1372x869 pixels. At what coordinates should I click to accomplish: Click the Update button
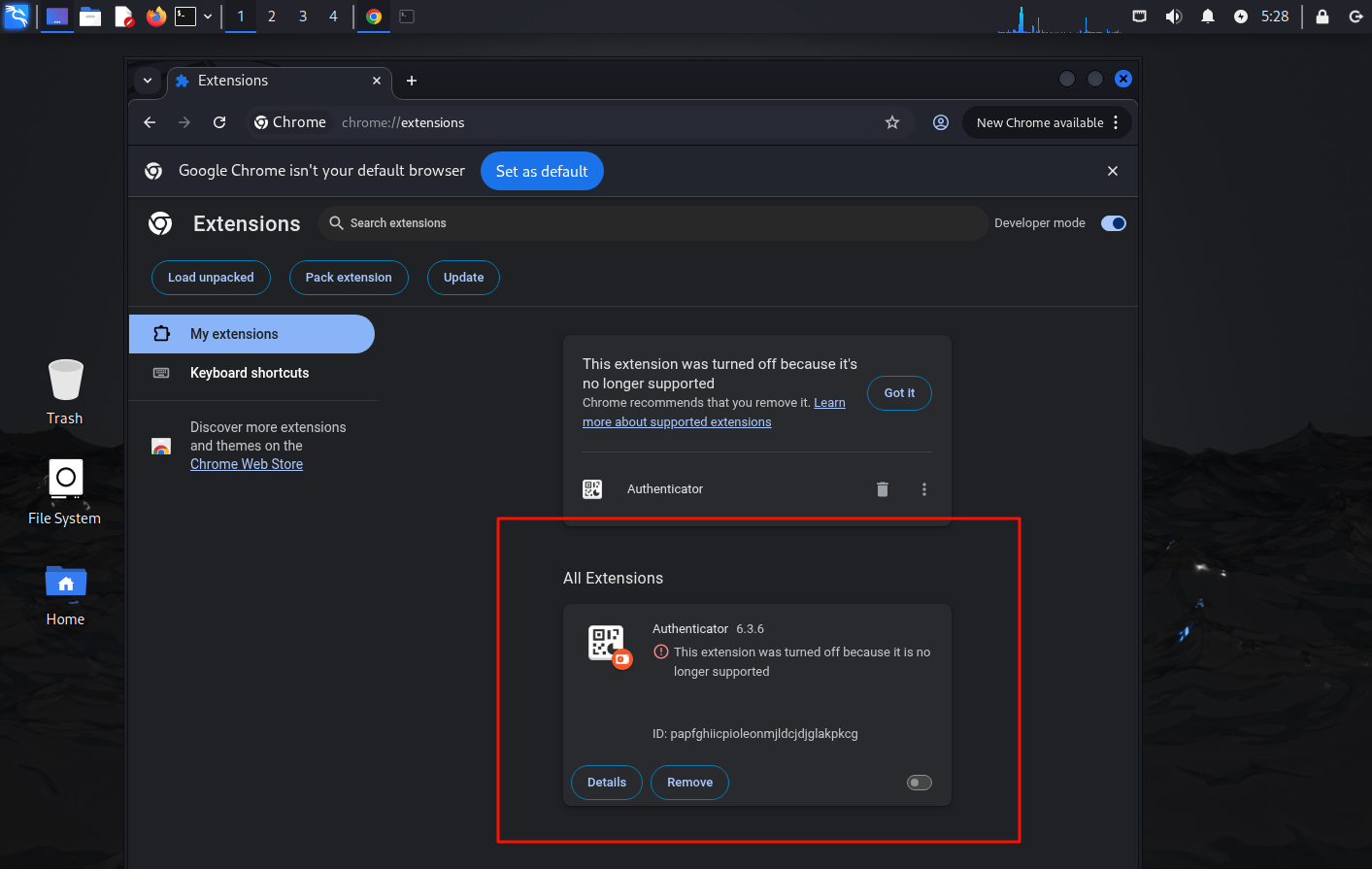pyautogui.click(x=464, y=278)
